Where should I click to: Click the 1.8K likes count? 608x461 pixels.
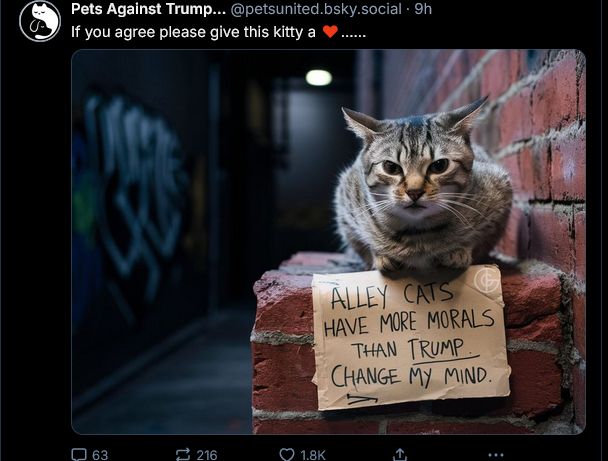pos(313,455)
